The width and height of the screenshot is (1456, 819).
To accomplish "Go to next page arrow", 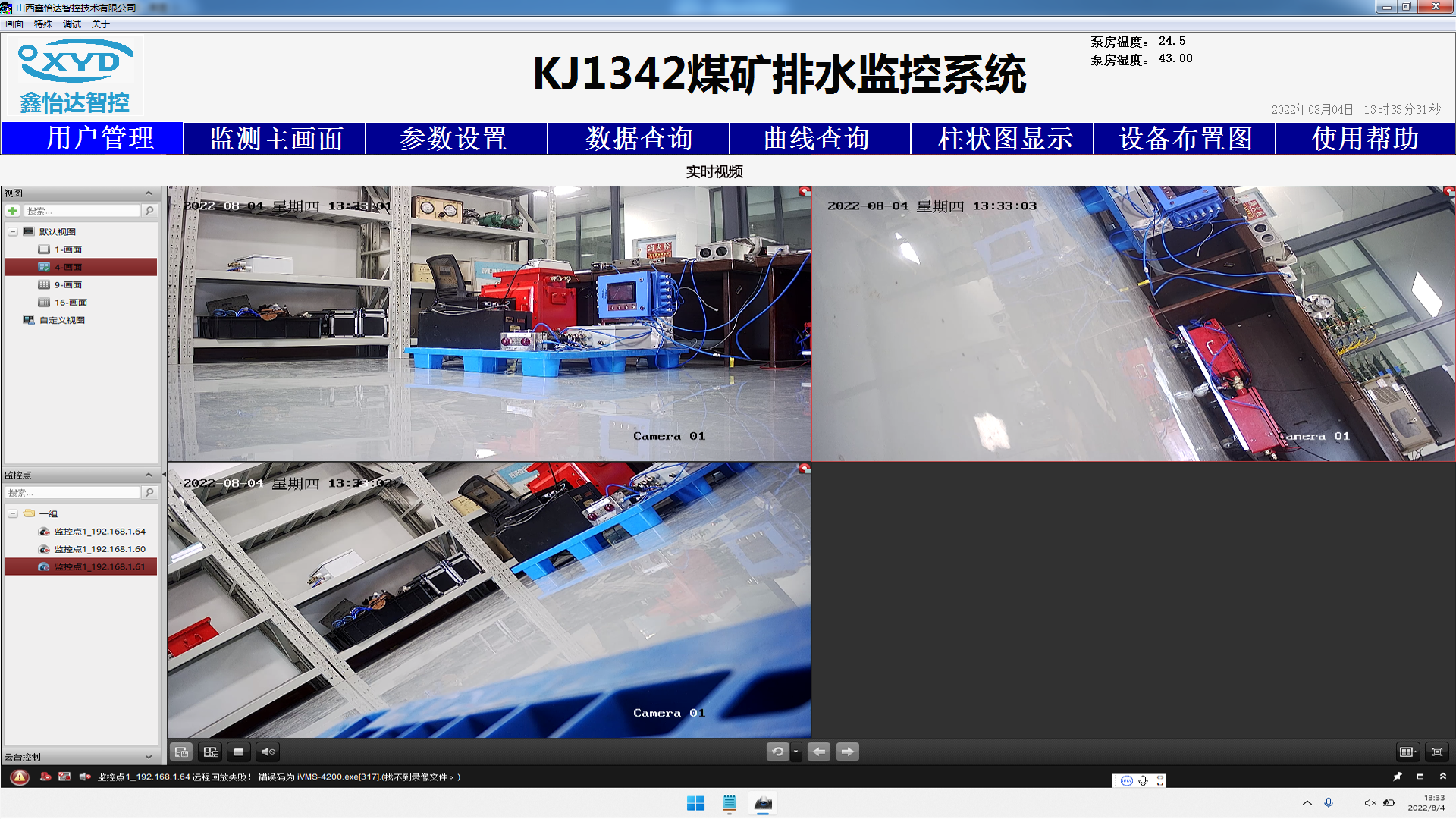I will [848, 752].
